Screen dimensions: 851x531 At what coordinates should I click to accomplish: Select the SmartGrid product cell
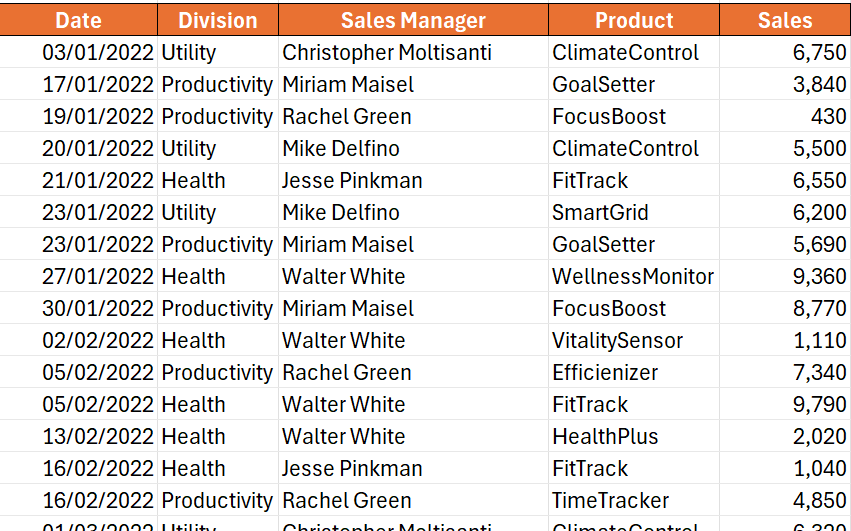600,213
